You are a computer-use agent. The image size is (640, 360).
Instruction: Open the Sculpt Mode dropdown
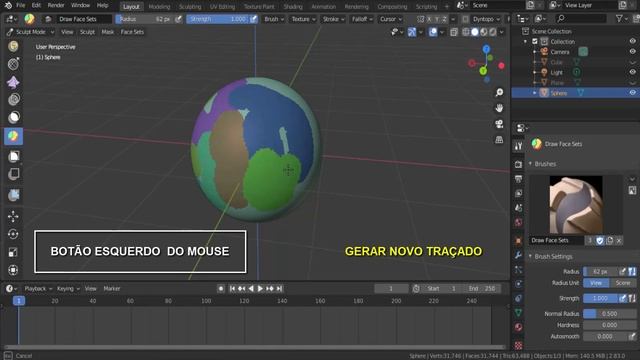coord(31,32)
